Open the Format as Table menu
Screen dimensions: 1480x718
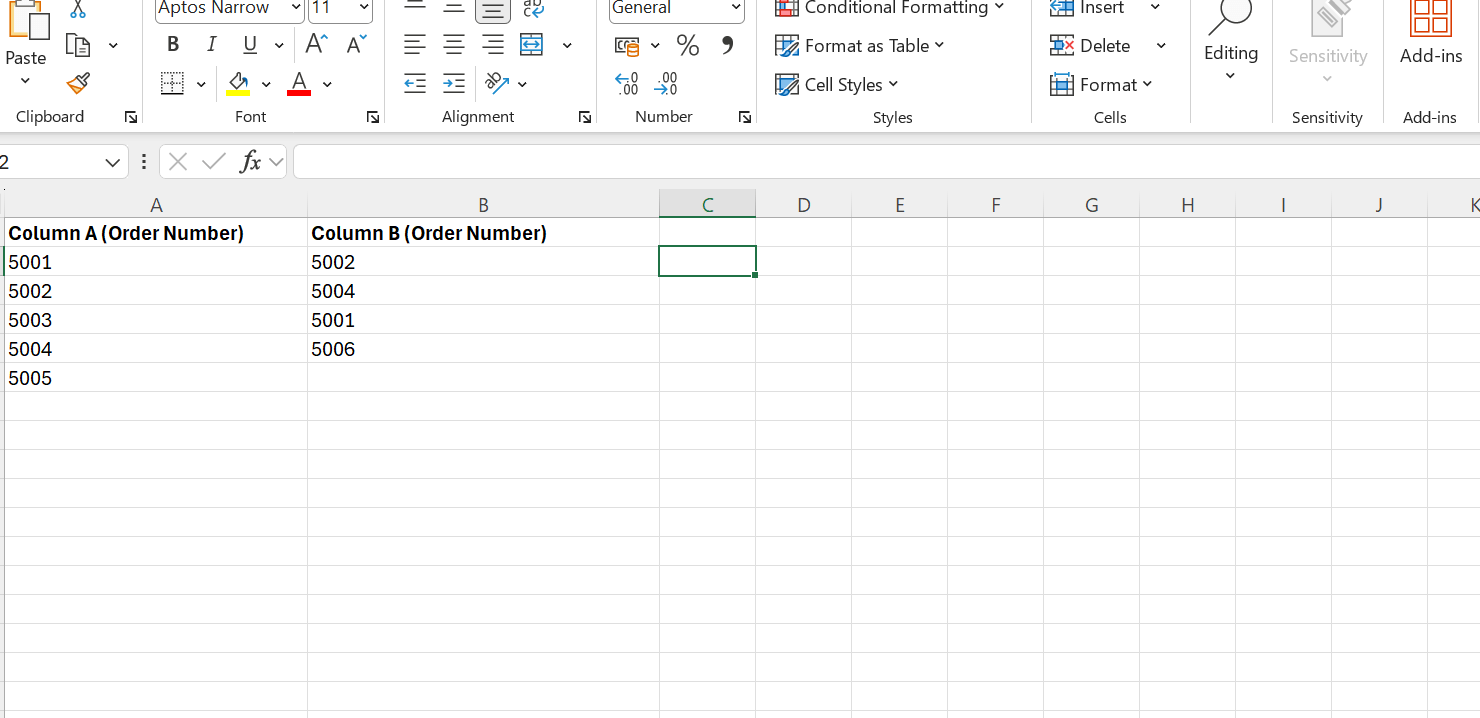[858, 45]
